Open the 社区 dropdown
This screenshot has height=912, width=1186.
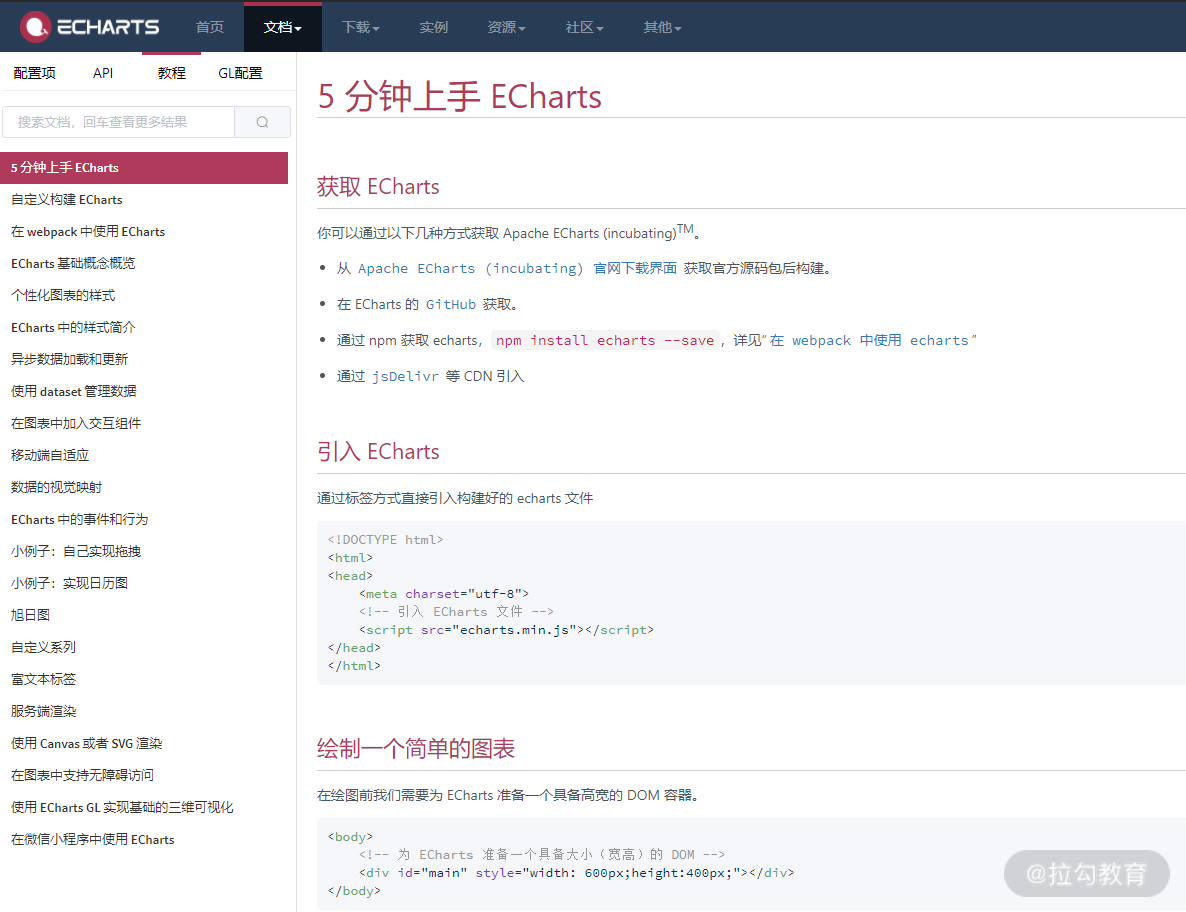[583, 27]
